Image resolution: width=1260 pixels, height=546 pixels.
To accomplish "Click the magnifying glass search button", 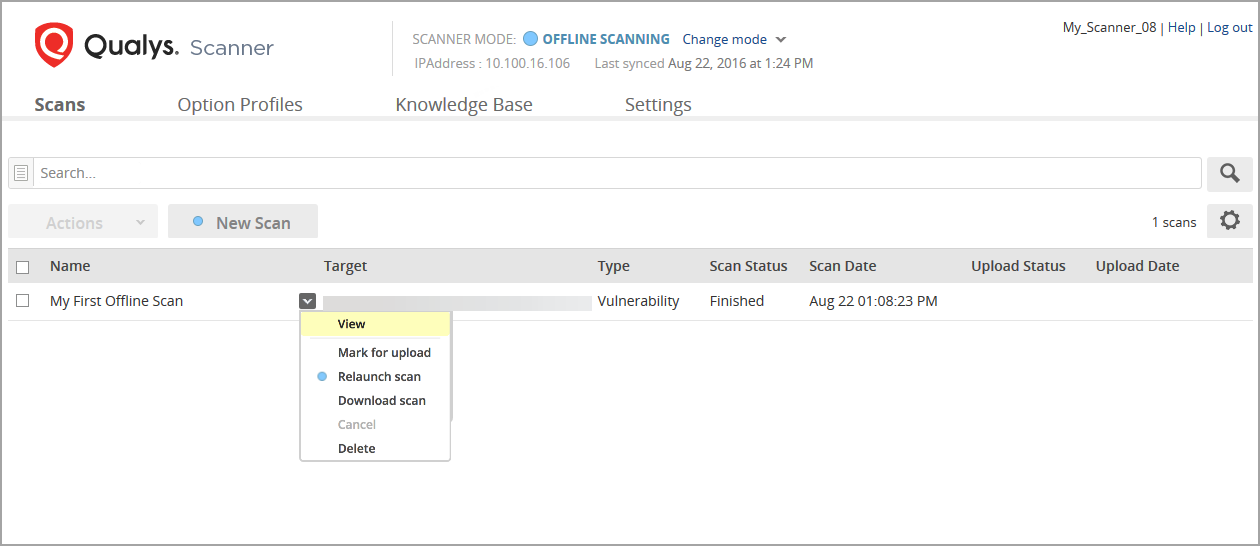I will click(x=1229, y=174).
